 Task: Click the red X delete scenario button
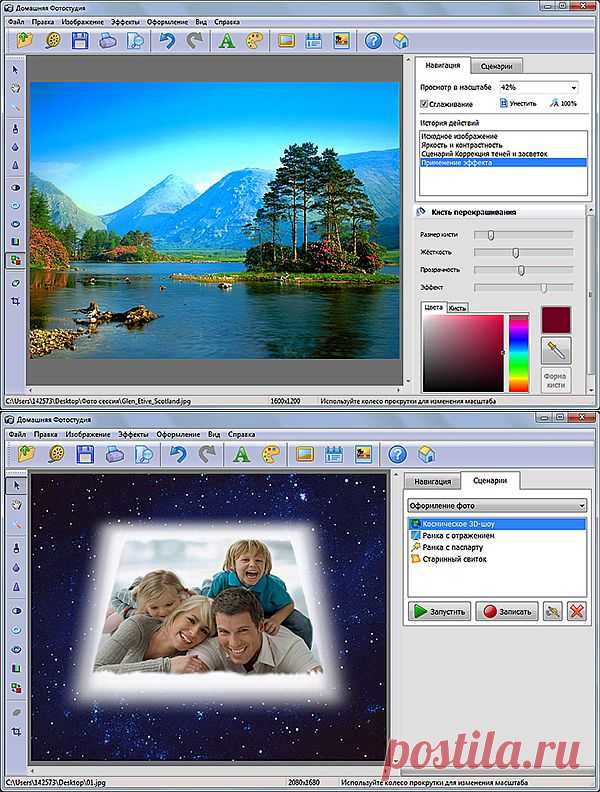[576, 611]
